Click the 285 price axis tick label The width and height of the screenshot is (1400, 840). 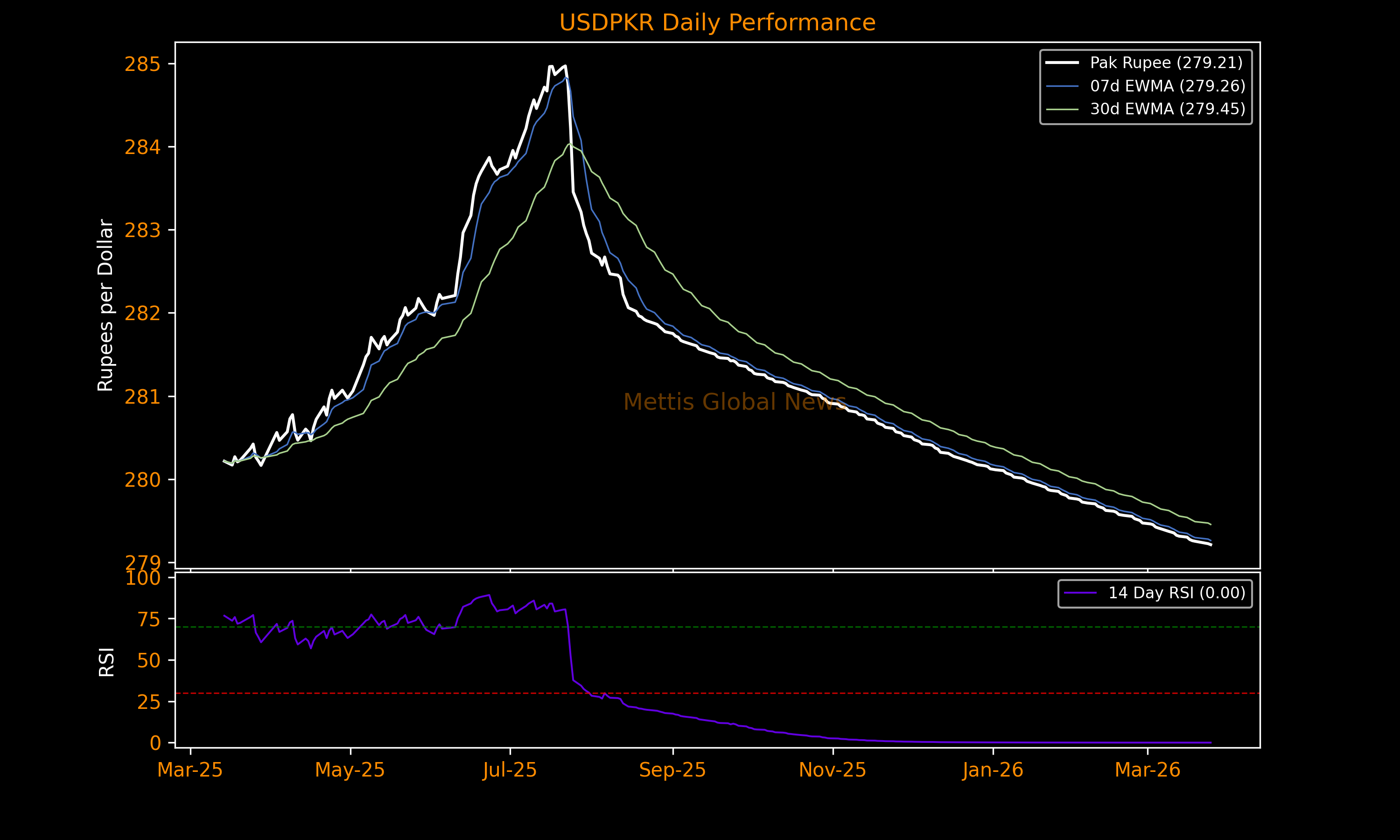[143, 64]
